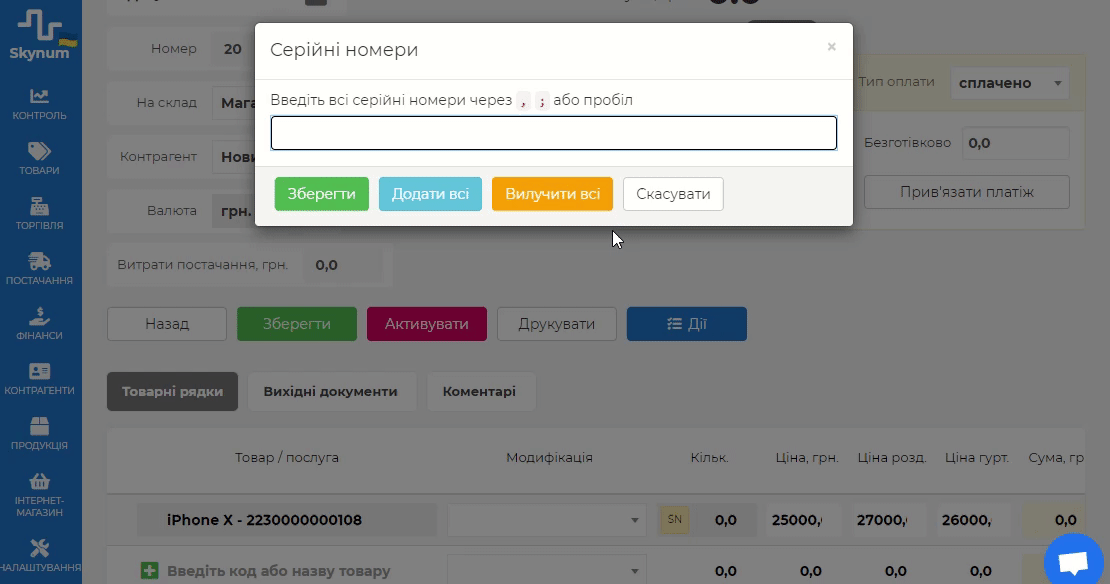Open Модифікація dropdown for iPhone X
1110x584 pixels.
point(546,520)
